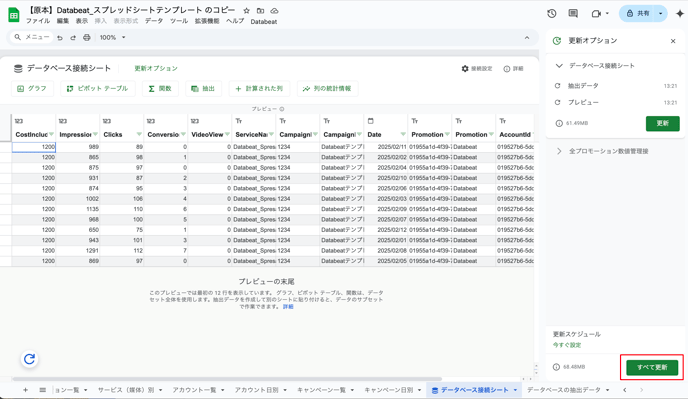Click the floating blue refresh icon
This screenshot has width=688, height=399.
coord(29,359)
